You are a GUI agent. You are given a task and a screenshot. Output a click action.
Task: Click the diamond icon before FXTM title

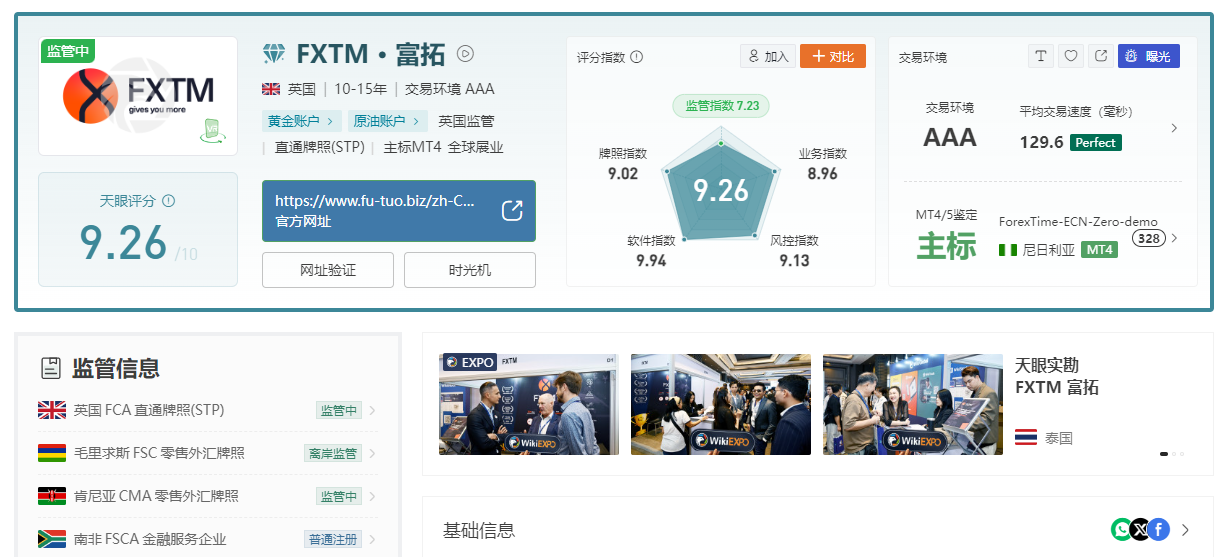click(x=274, y=54)
